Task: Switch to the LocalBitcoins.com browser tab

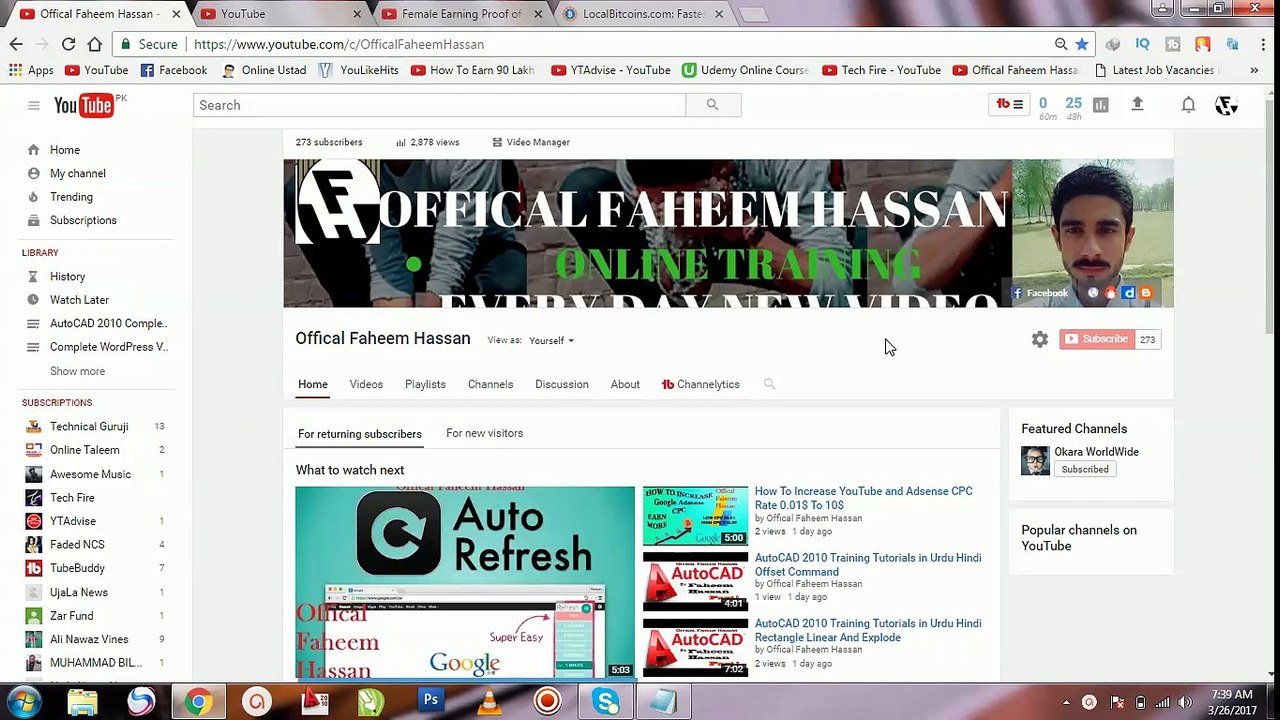Action: click(x=644, y=14)
